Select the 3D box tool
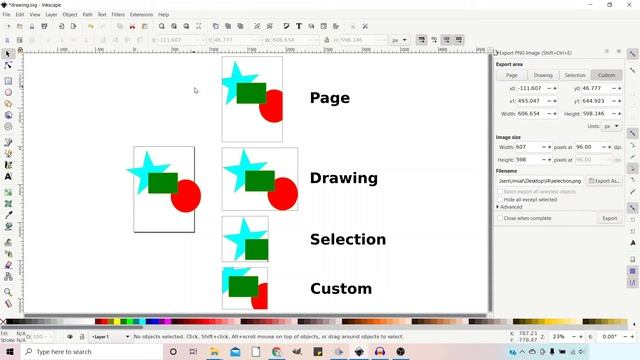The width and height of the screenshot is (640, 360). pos(8,115)
